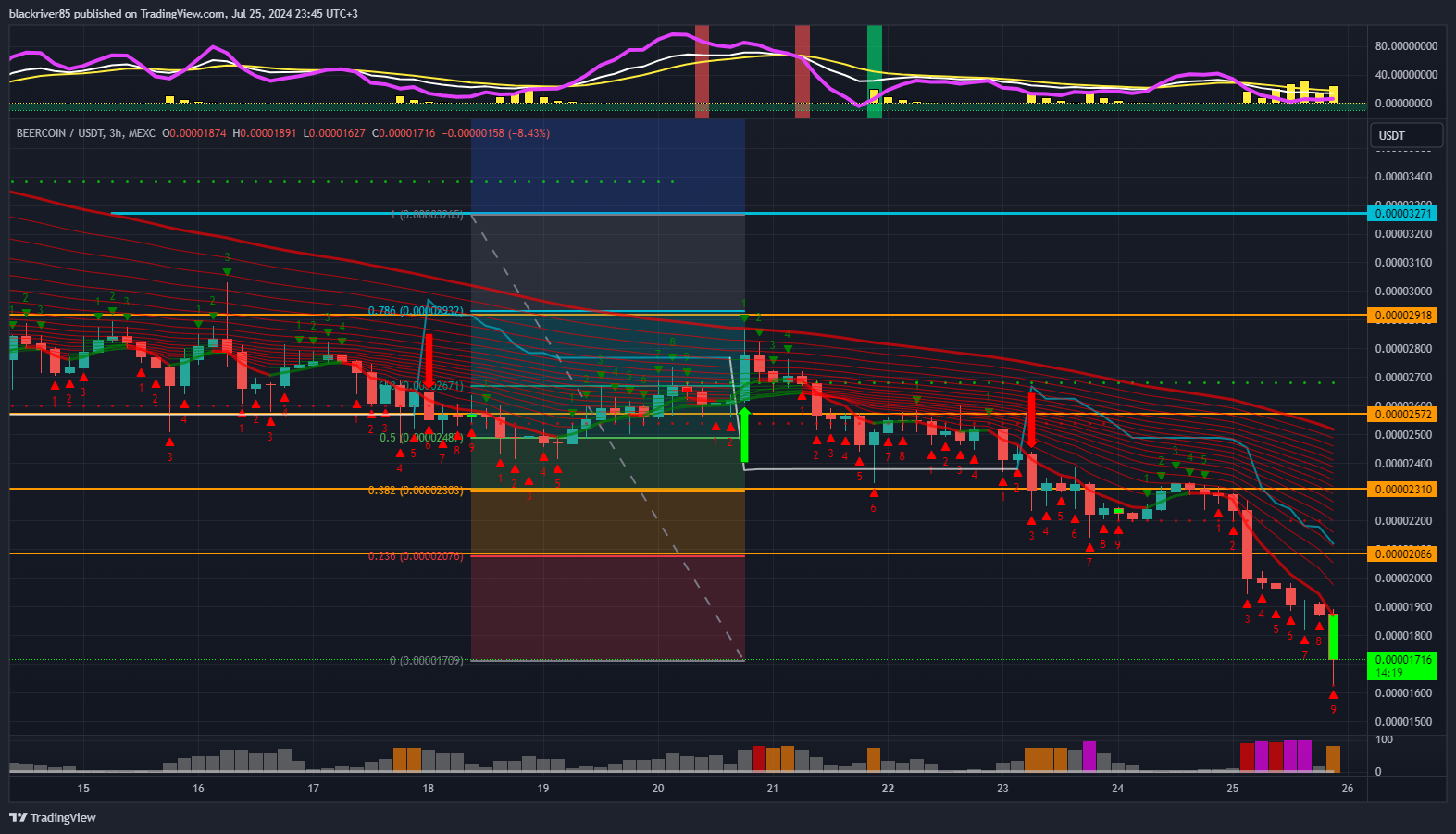Image resolution: width=1456 pixels, height=834 pixels.
Task: Click the Fibonacci 0.786 (0.00002932) label
Action: tap(416, 311)
